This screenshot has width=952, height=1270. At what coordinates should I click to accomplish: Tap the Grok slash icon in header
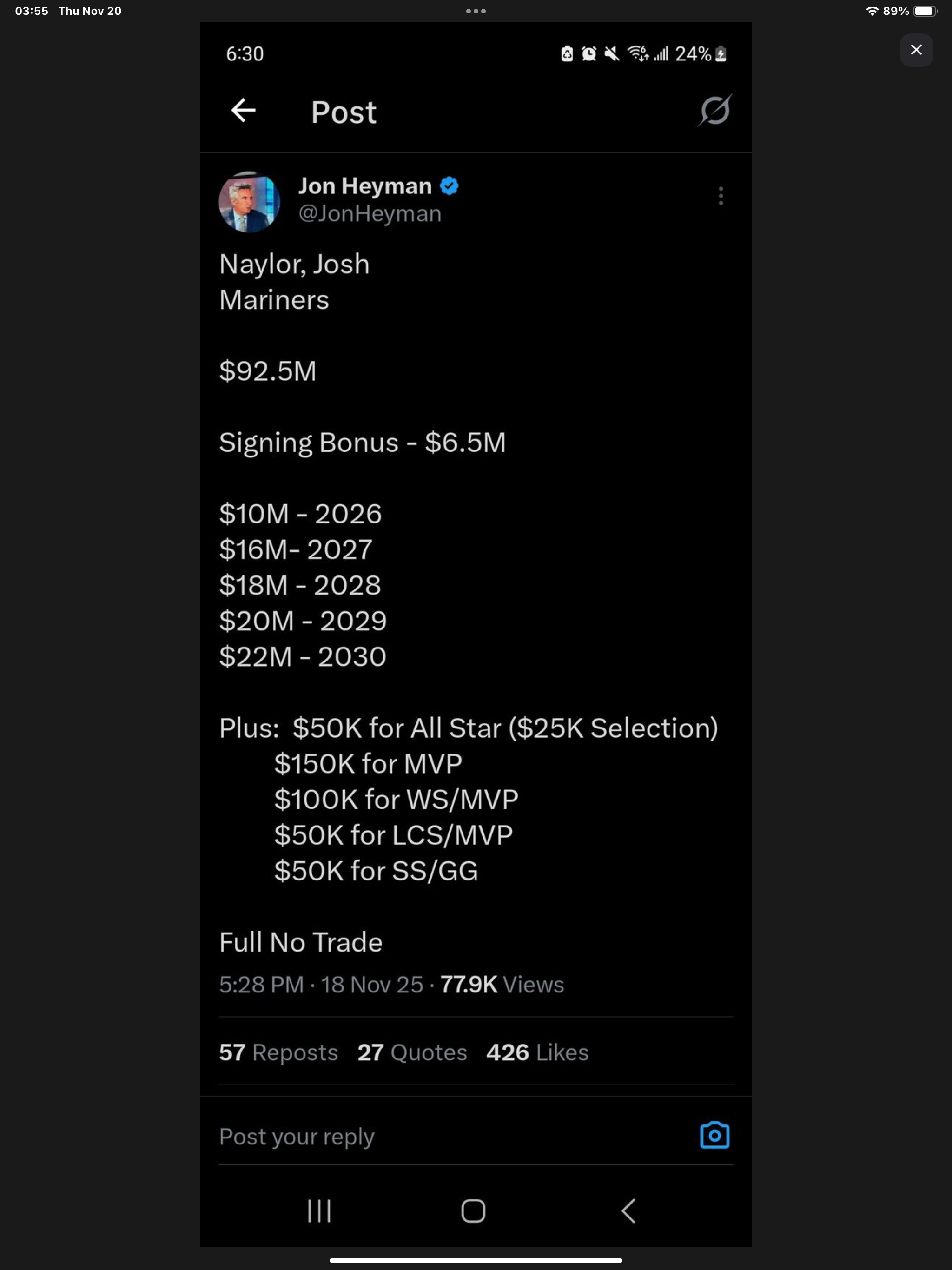715,110
